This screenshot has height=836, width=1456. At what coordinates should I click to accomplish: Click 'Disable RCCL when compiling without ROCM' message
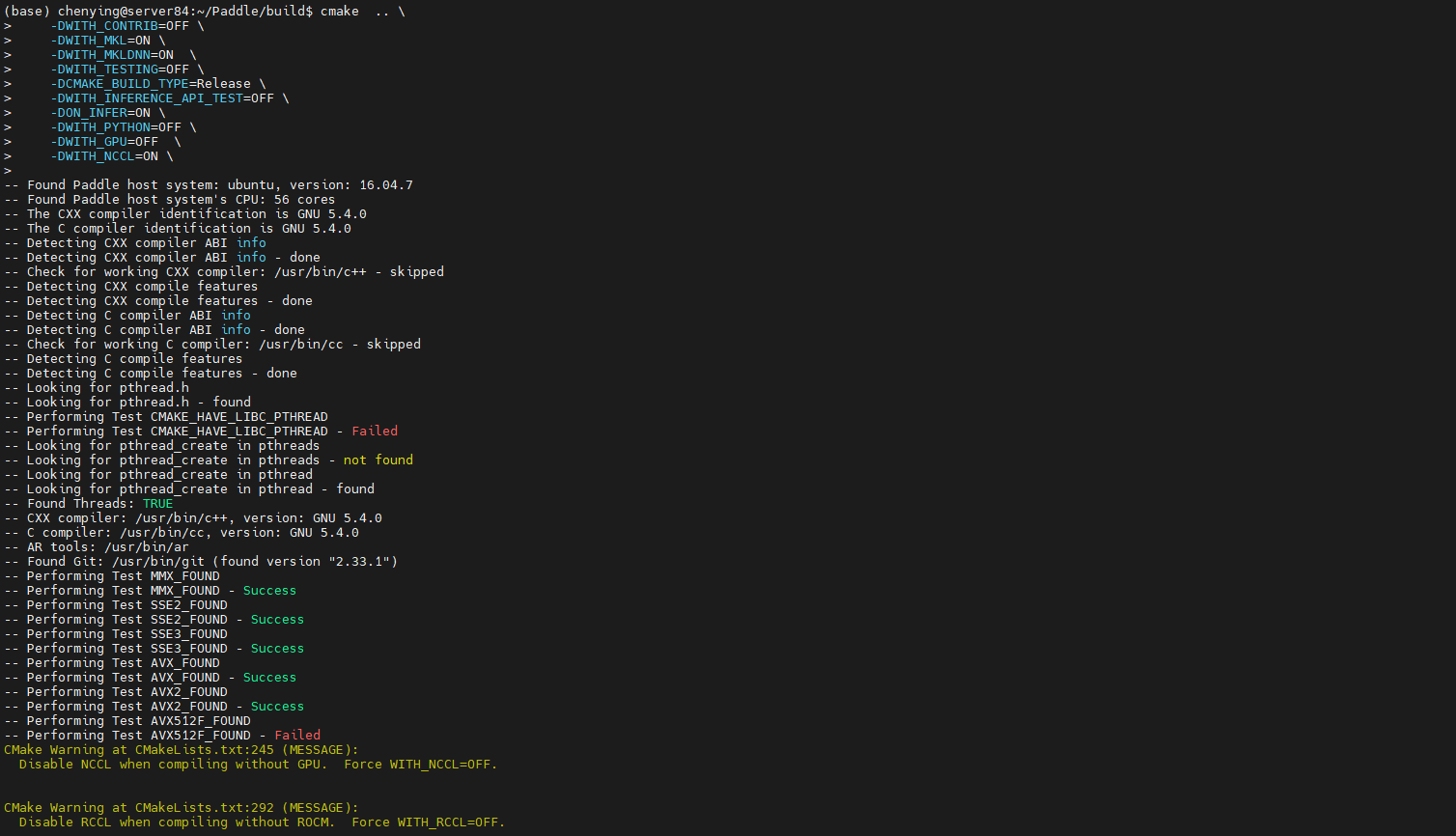pyautogui.click(x=263, y=822)
